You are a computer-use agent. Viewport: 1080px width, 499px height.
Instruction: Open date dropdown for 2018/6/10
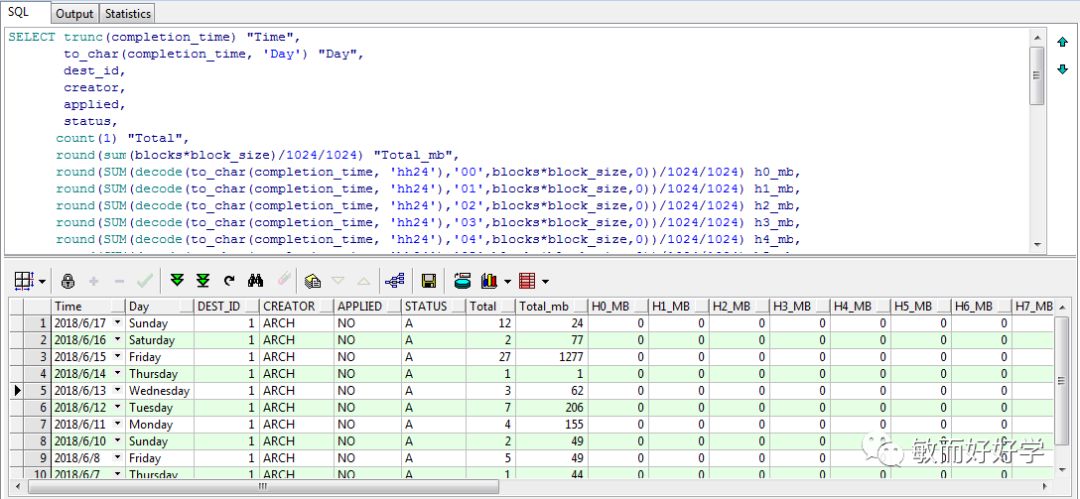click(118, 441)
